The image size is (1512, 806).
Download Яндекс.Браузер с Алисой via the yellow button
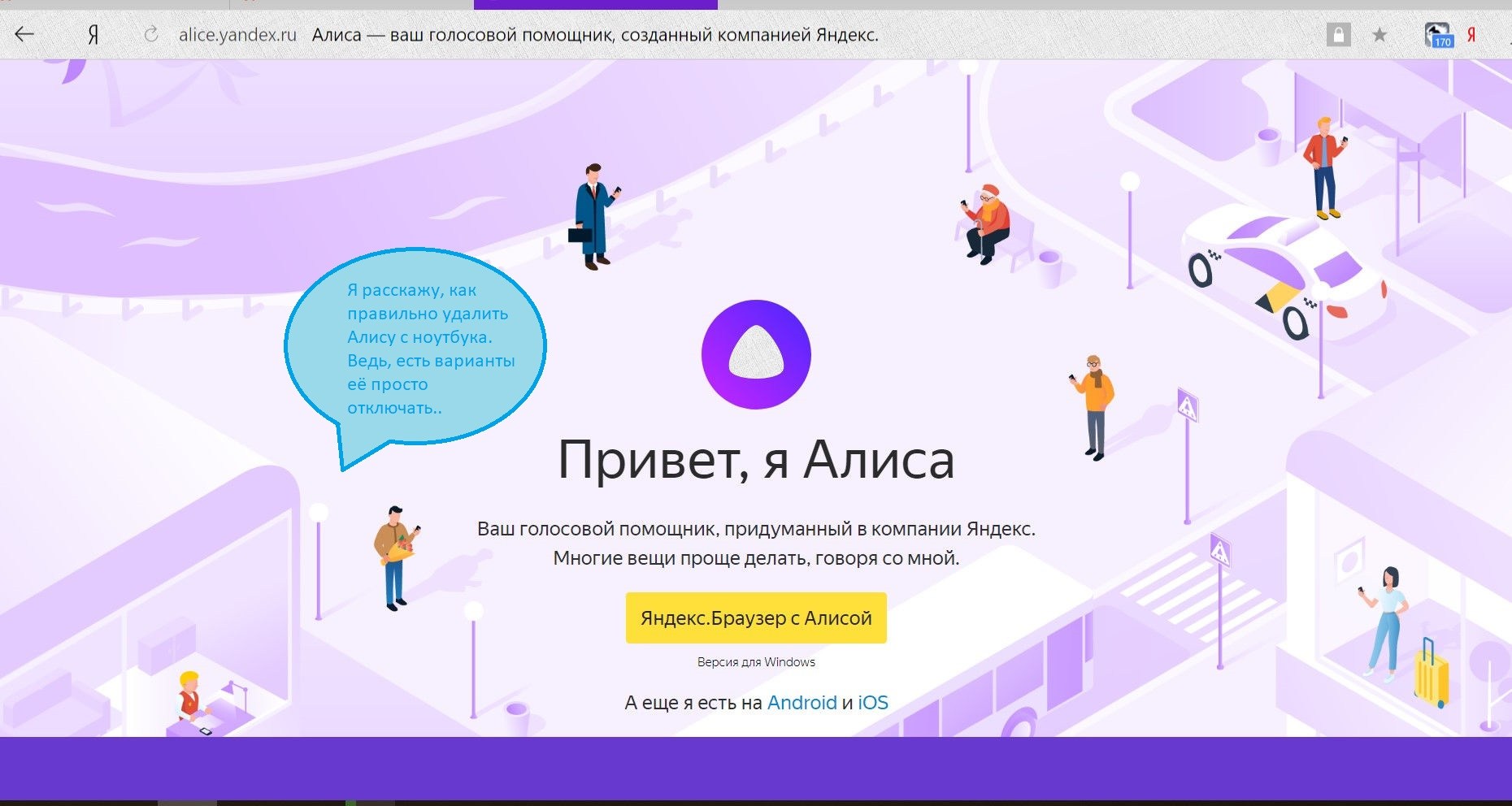[756, 618]
